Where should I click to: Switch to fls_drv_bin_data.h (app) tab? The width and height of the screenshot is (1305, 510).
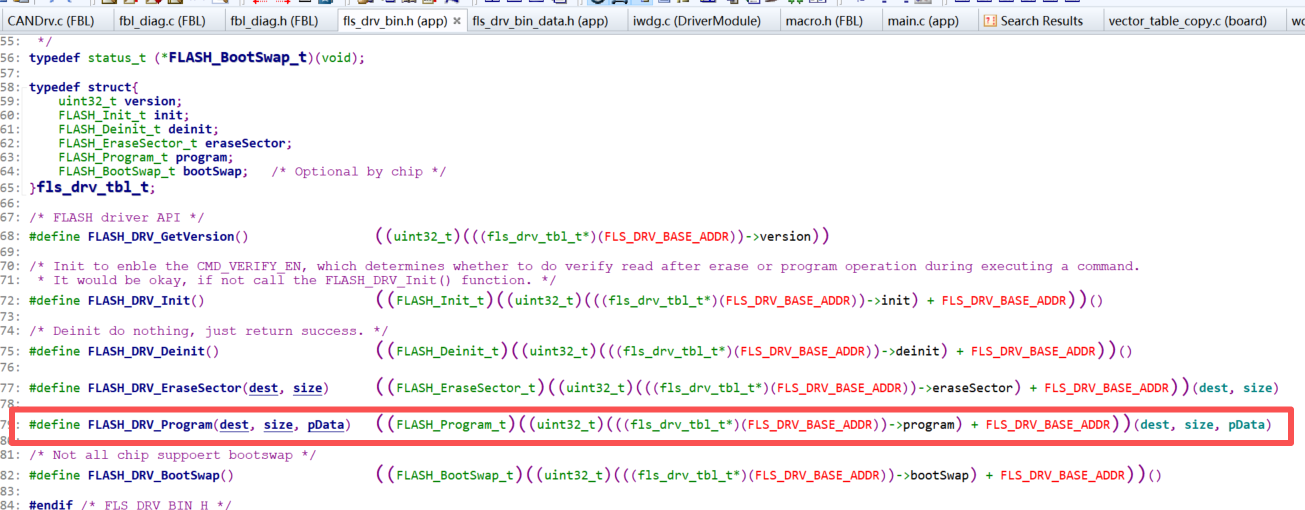coord(539,20)
